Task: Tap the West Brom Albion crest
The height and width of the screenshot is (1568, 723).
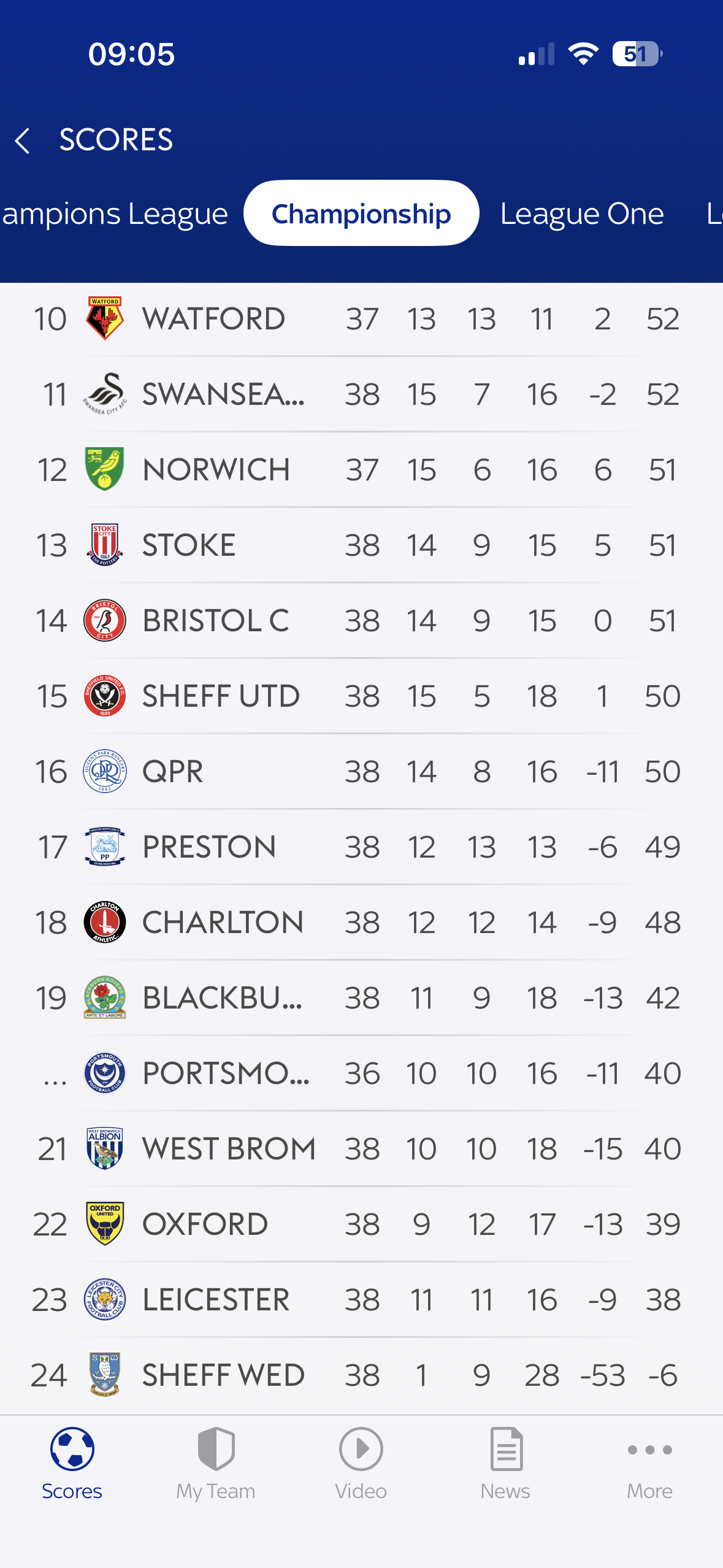Action: pyautogui.click(x=105, y=1148)
